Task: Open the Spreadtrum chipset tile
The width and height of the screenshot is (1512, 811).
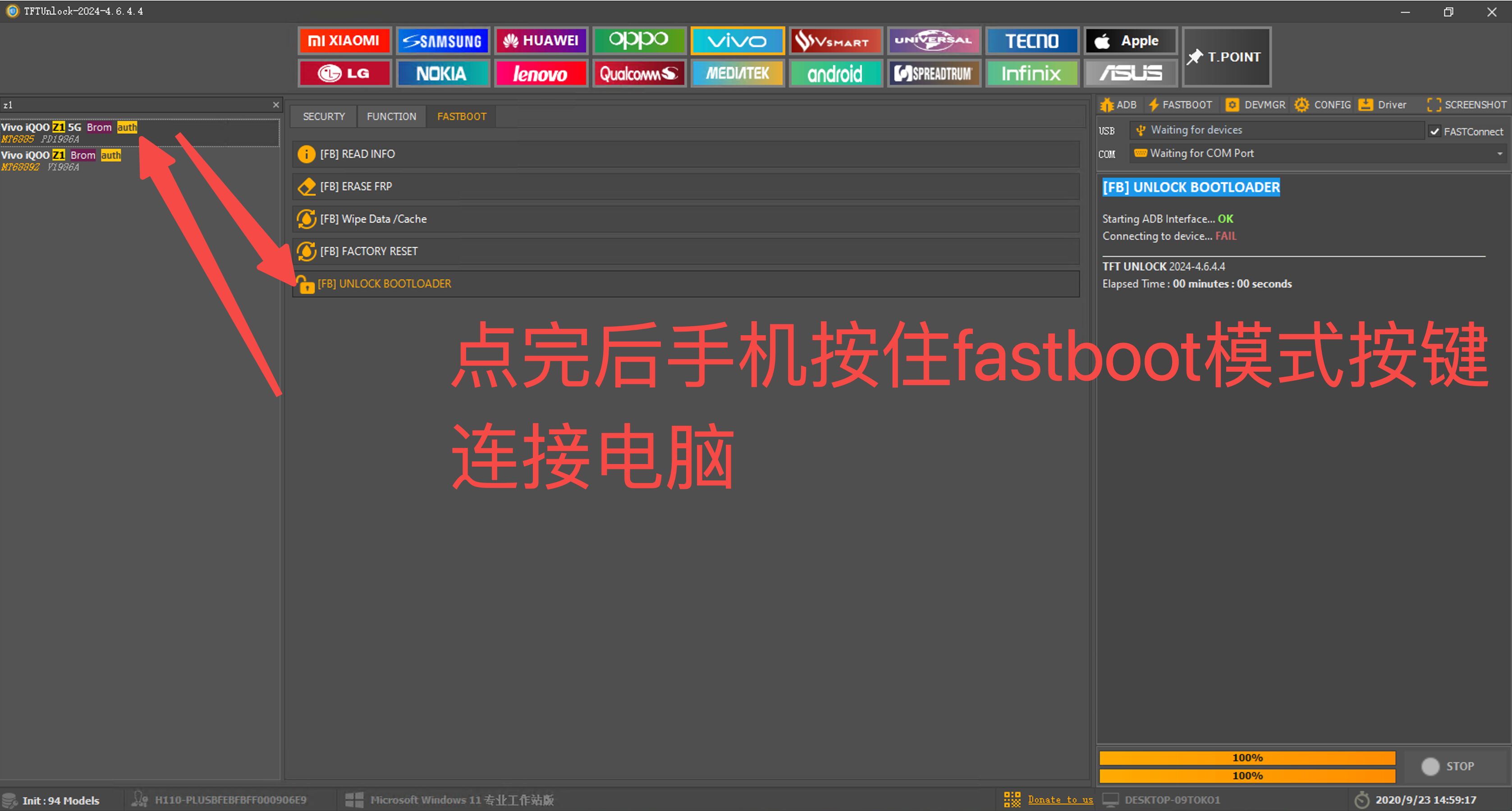Action: (933, 73)
